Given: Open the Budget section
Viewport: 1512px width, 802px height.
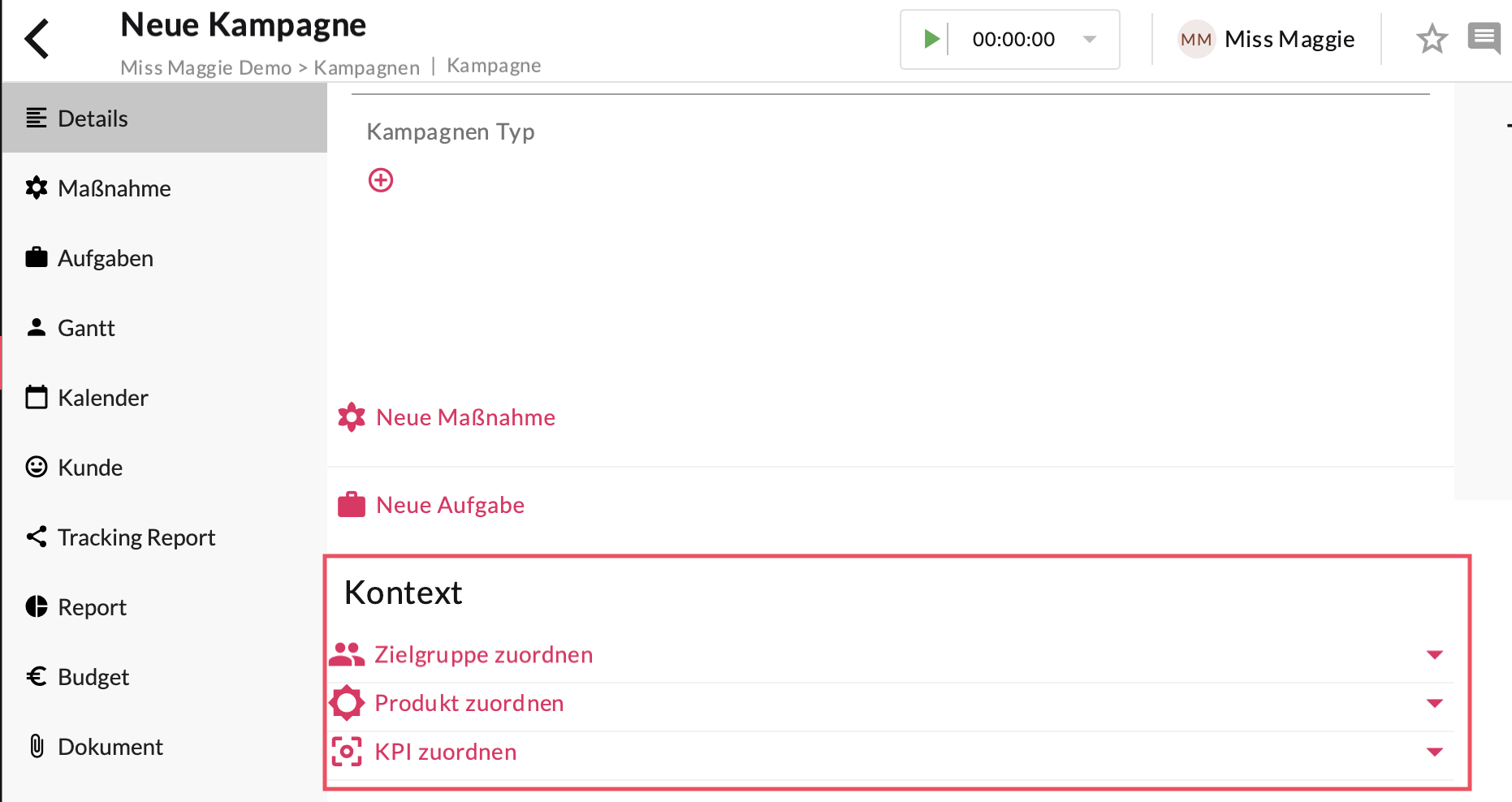Looking at the screenshot, I should coord(93,677).
